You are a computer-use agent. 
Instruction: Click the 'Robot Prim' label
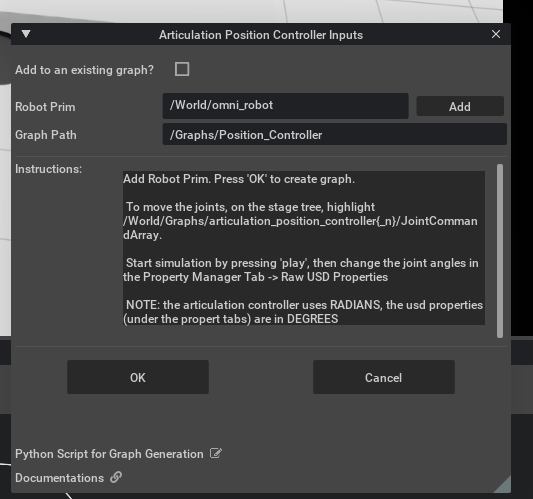(x=45, y=107)
